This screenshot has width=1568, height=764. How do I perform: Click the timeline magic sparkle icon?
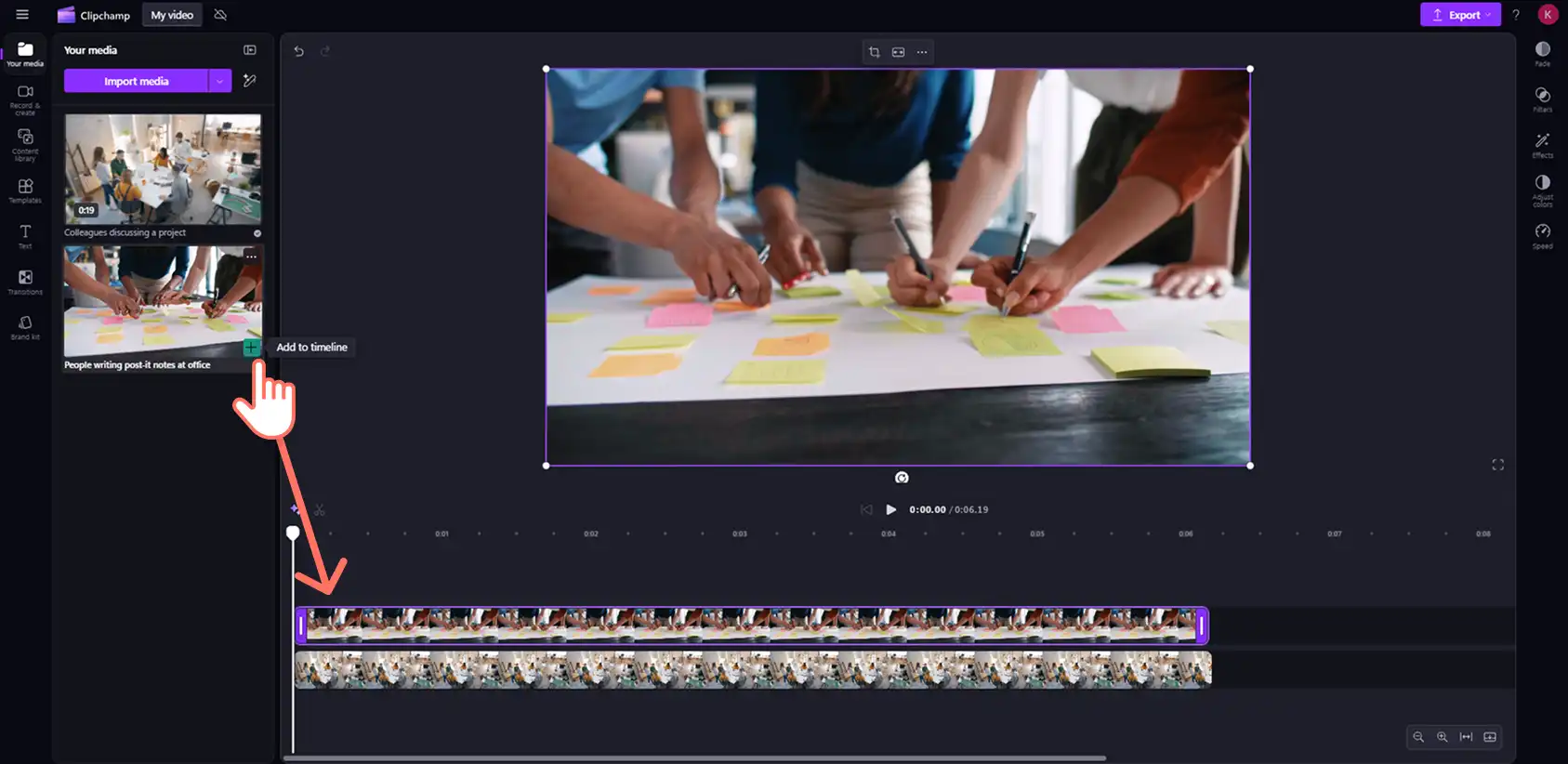point(295,509)
